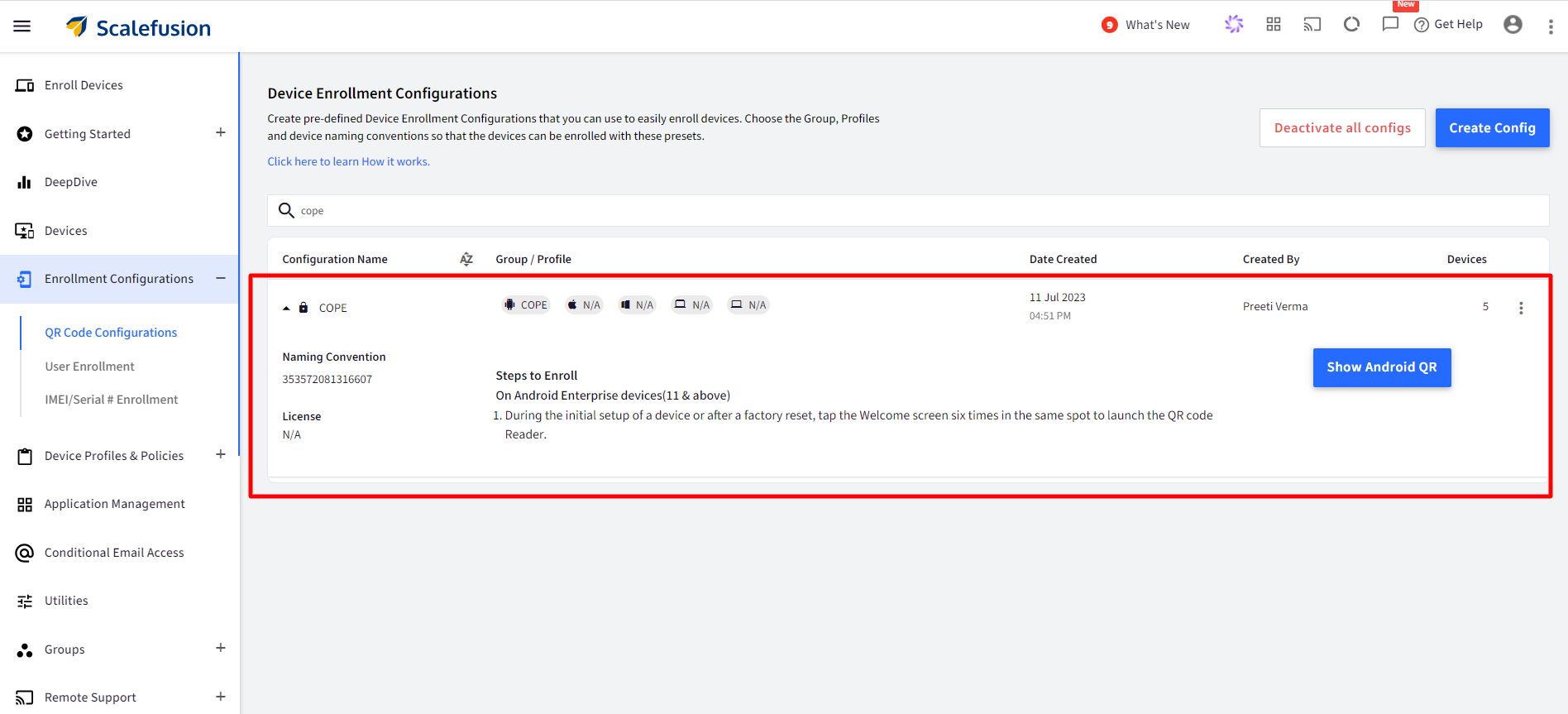This screenshot has height=714, width=1568.
Task: Click the Date Created column header
Action: pos(1063,259)
